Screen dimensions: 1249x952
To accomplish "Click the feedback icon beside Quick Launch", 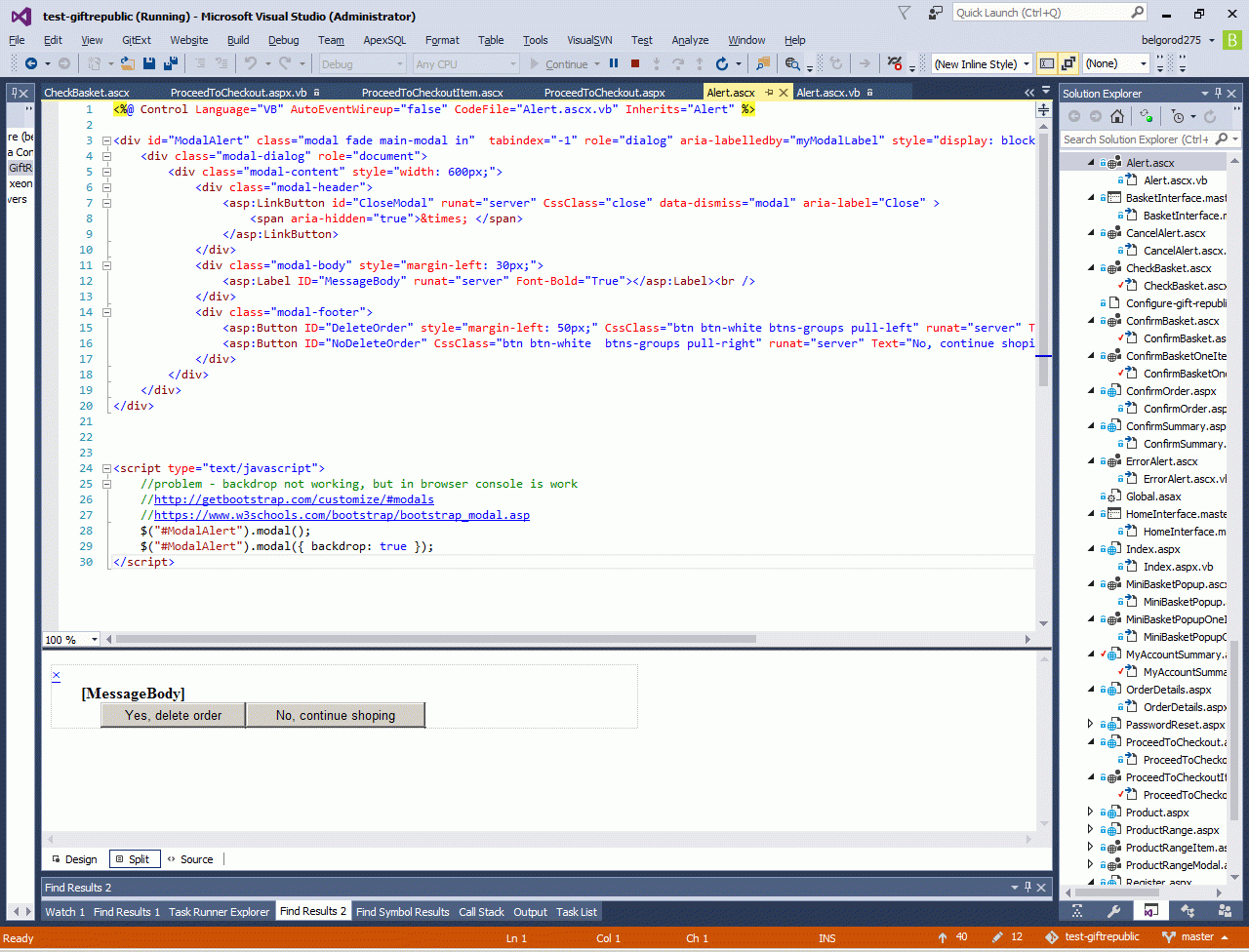I will 936,13.
